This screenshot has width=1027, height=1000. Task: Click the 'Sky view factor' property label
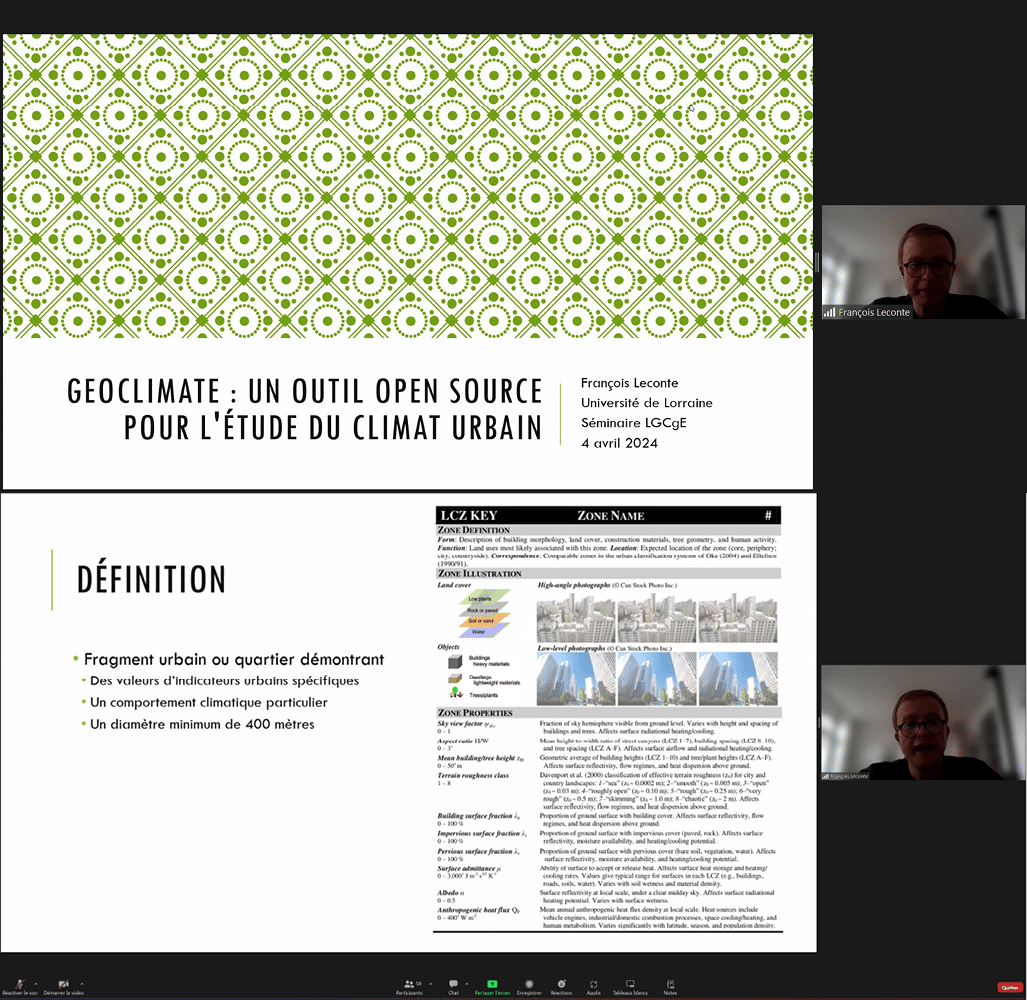pos(460,724)
